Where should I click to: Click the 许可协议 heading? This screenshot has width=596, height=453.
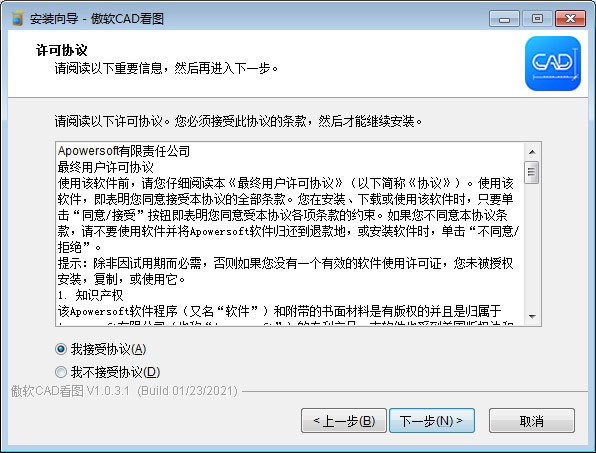(x=62, y=50)
